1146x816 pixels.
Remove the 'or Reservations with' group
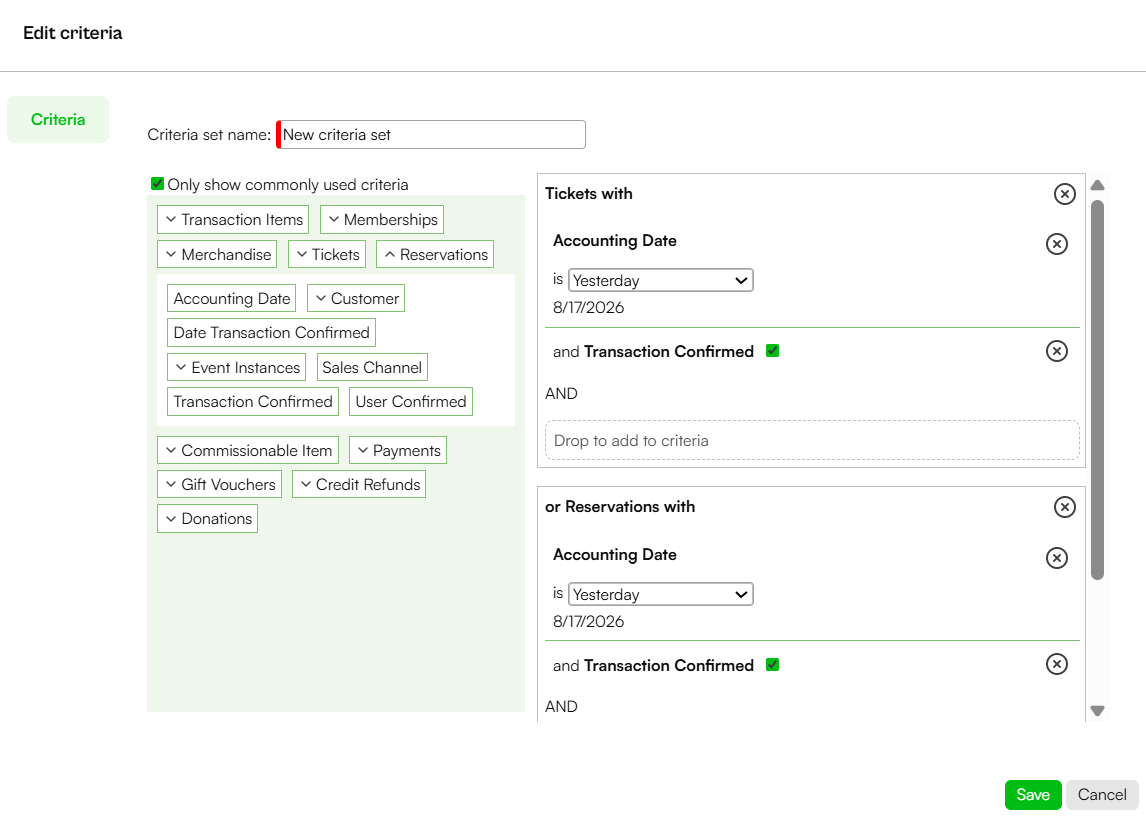[x=1064, y=507]
